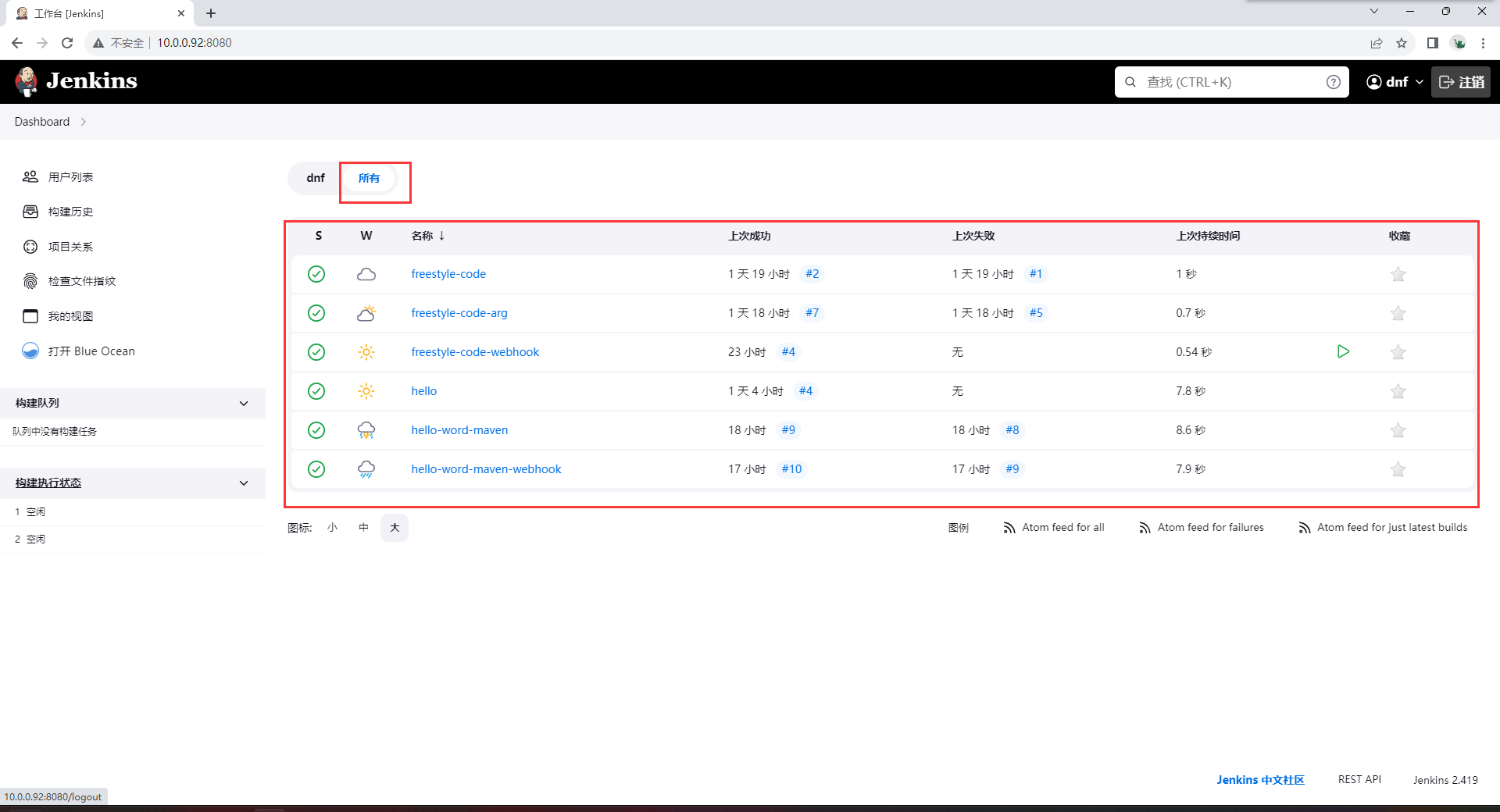Click the success status icon for hello-word-maven-webhook
Image resolution: width=1500 pixels, height=812 pixels.
[316, 469]
